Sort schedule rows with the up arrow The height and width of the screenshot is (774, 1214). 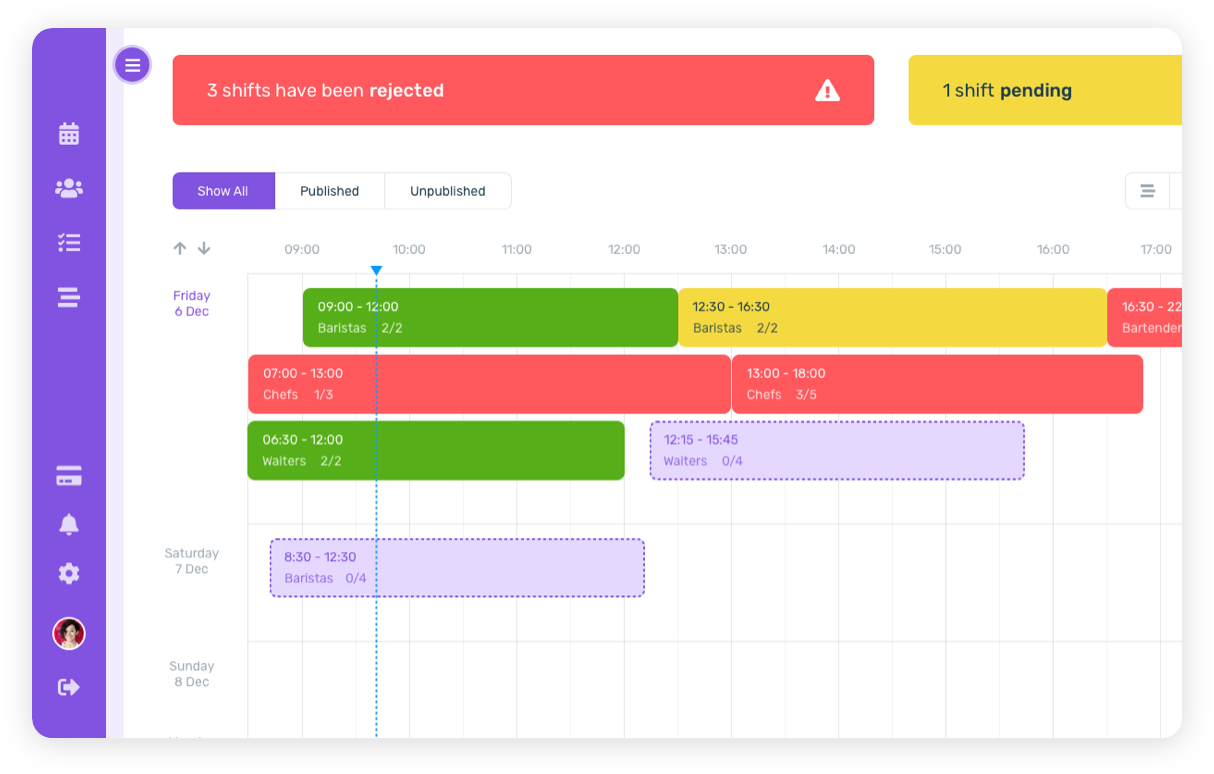click(x=179, y=248)
